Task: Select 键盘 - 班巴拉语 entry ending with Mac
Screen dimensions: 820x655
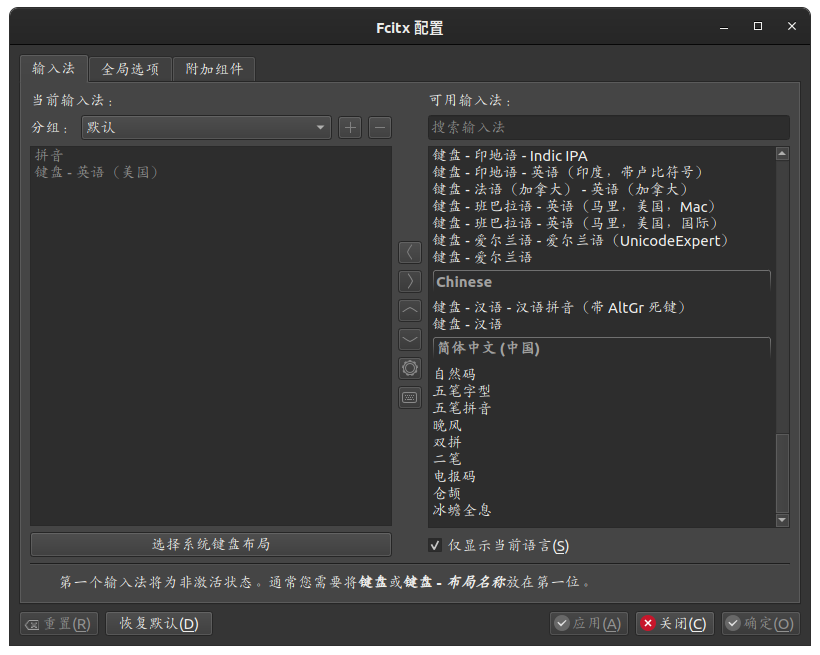Action: (601, 207)
